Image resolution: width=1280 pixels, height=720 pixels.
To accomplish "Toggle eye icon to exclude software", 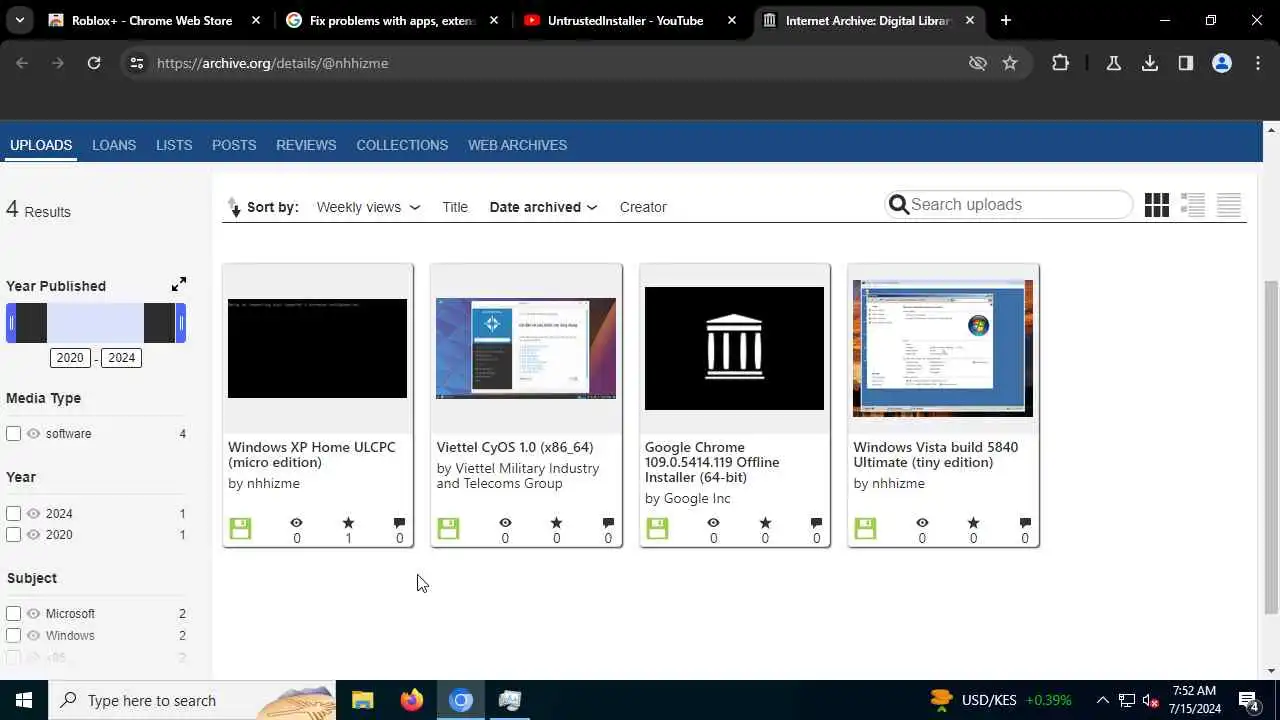I will click(x=33, y=434).
